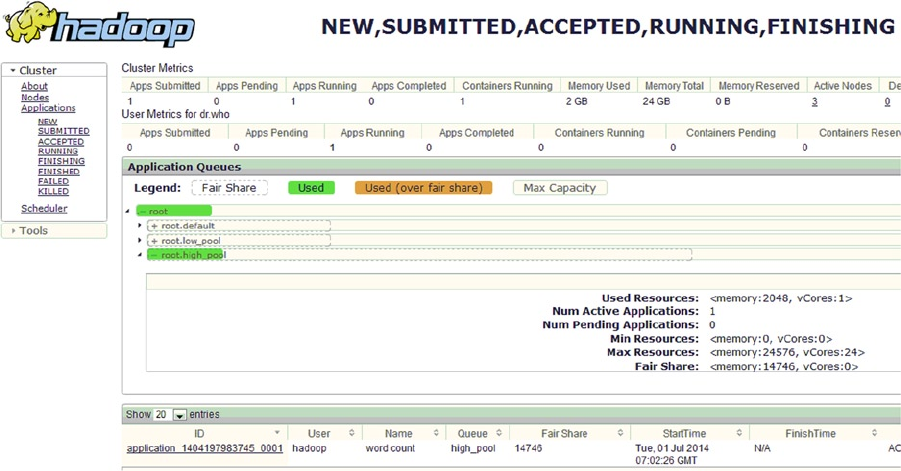901x471 pixels.
Task: Expand the root.low_pool queue arrow
Action: click(140, 240)
